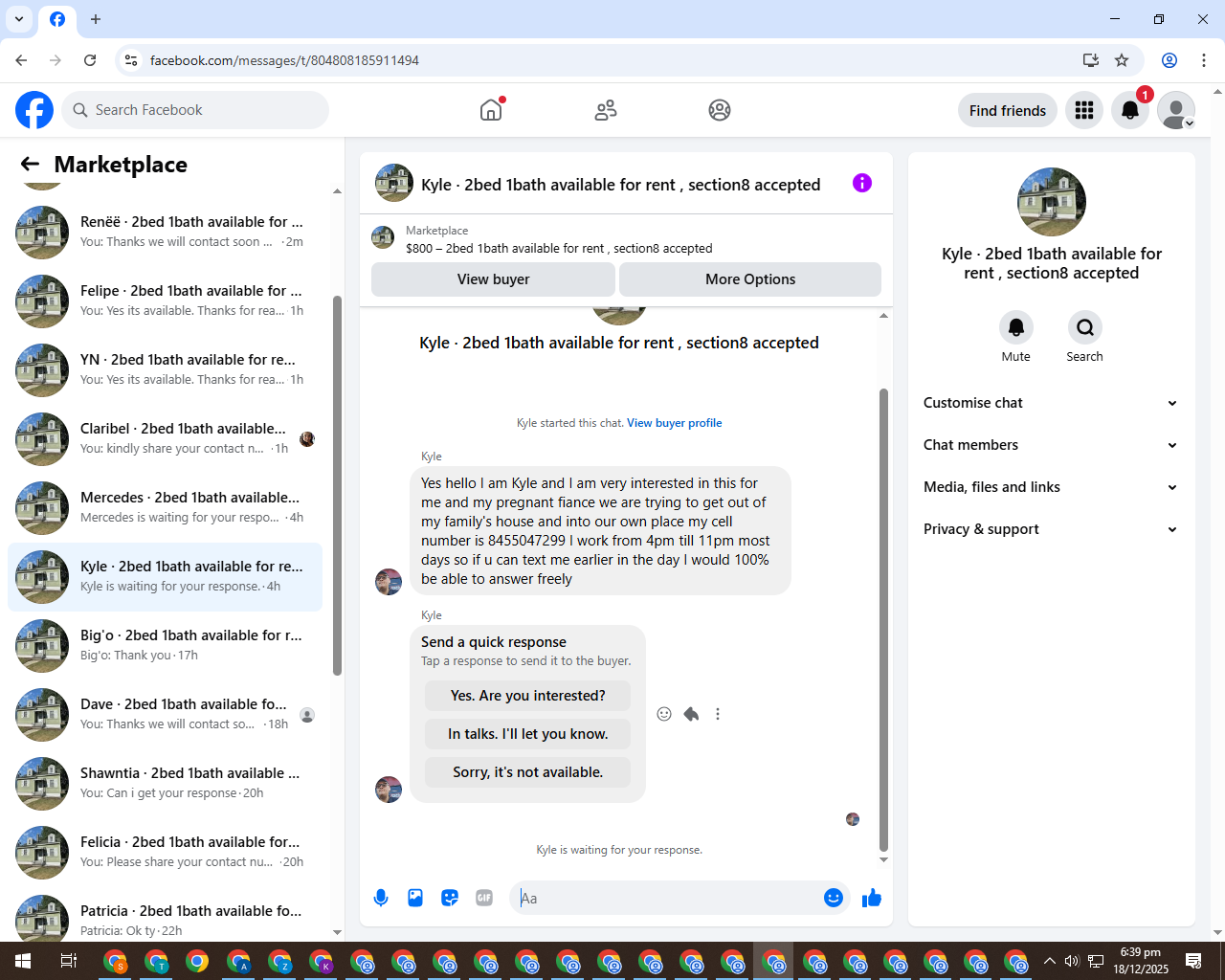Image resolution: width=1225 pixels, height=980 pixels.
Task: Choose a GIF icon
Action: coord(484,898)
